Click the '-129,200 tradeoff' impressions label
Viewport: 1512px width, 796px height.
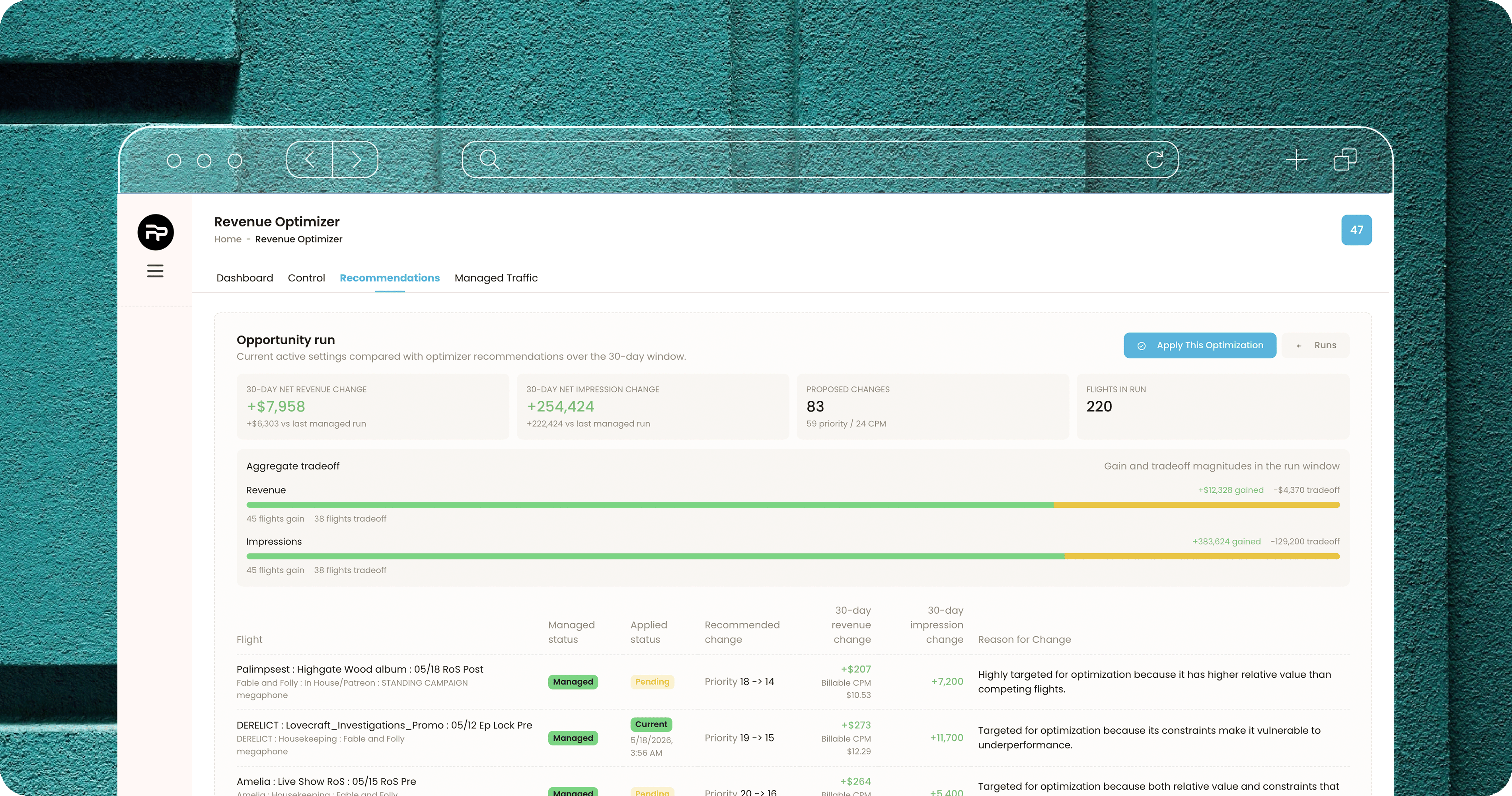click(1305, 541)
